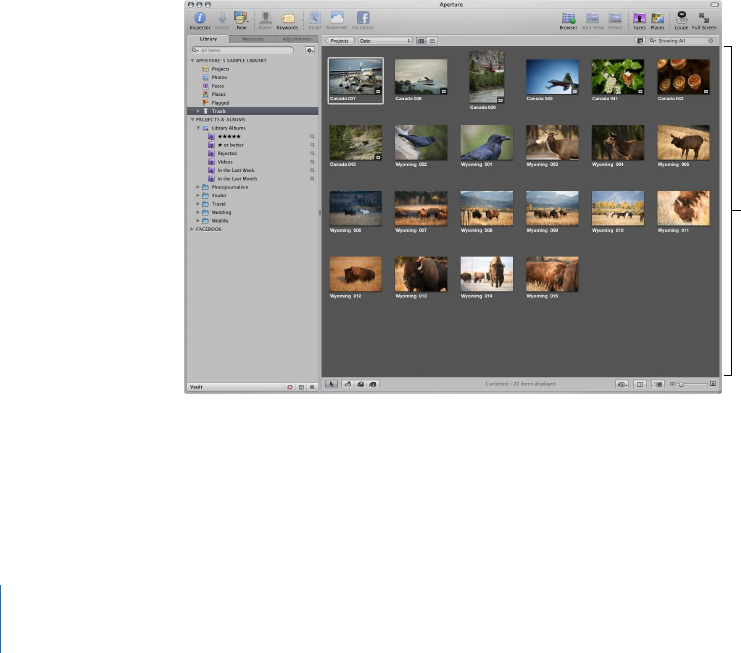
Task: Click the Stamp tool icon
Action: (373, 384)
